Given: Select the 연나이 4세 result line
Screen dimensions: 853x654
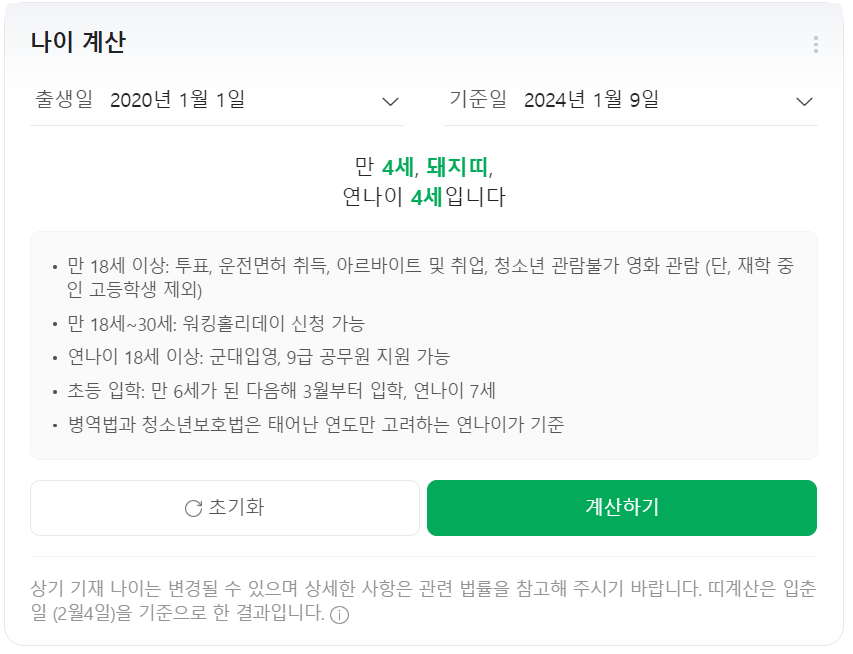Looking at the screenshot, I should [425, 197].
